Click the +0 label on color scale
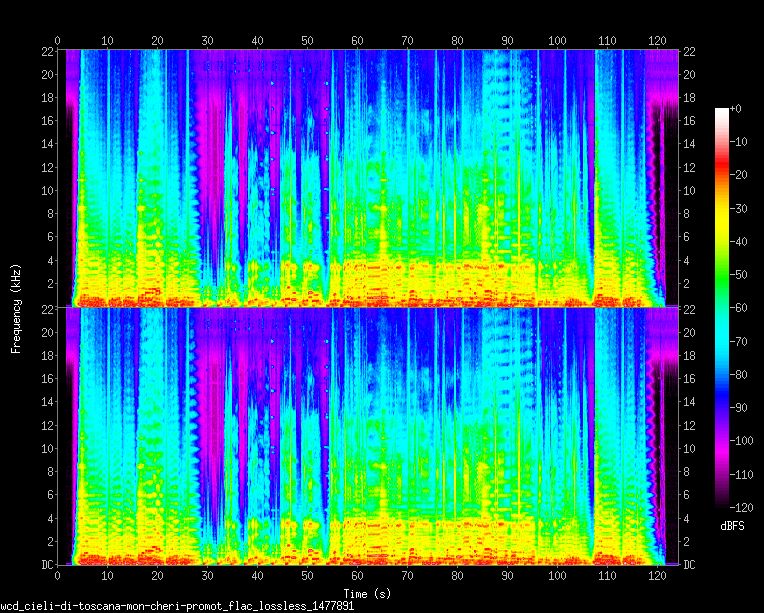Screen dimensions: 764x613 736,108
